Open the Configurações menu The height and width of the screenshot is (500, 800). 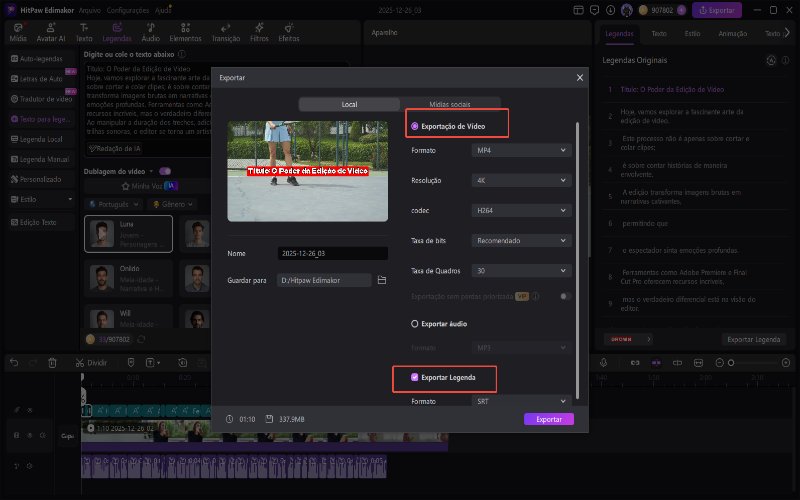(x=128, y=10)
